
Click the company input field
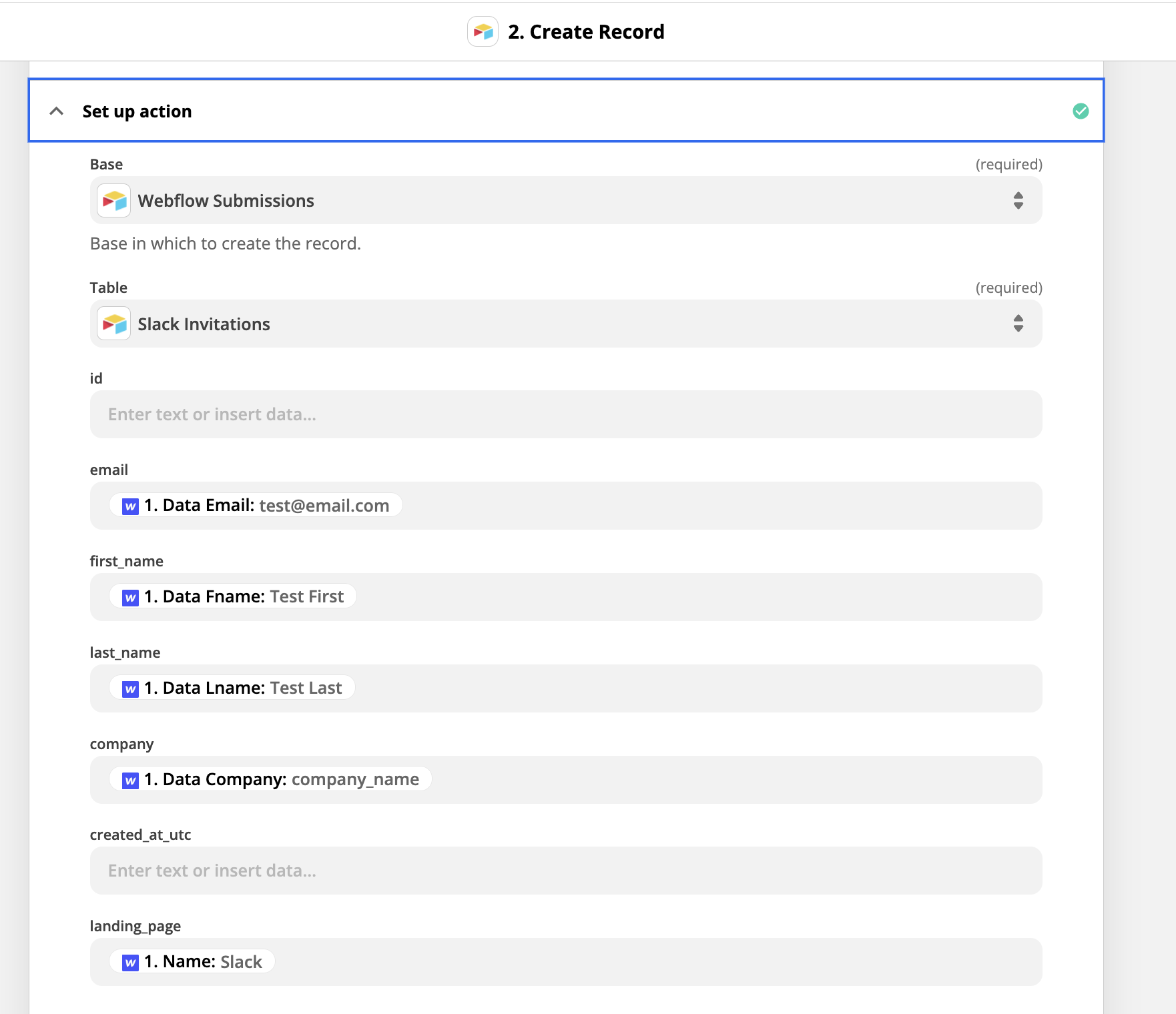(566, 780)
